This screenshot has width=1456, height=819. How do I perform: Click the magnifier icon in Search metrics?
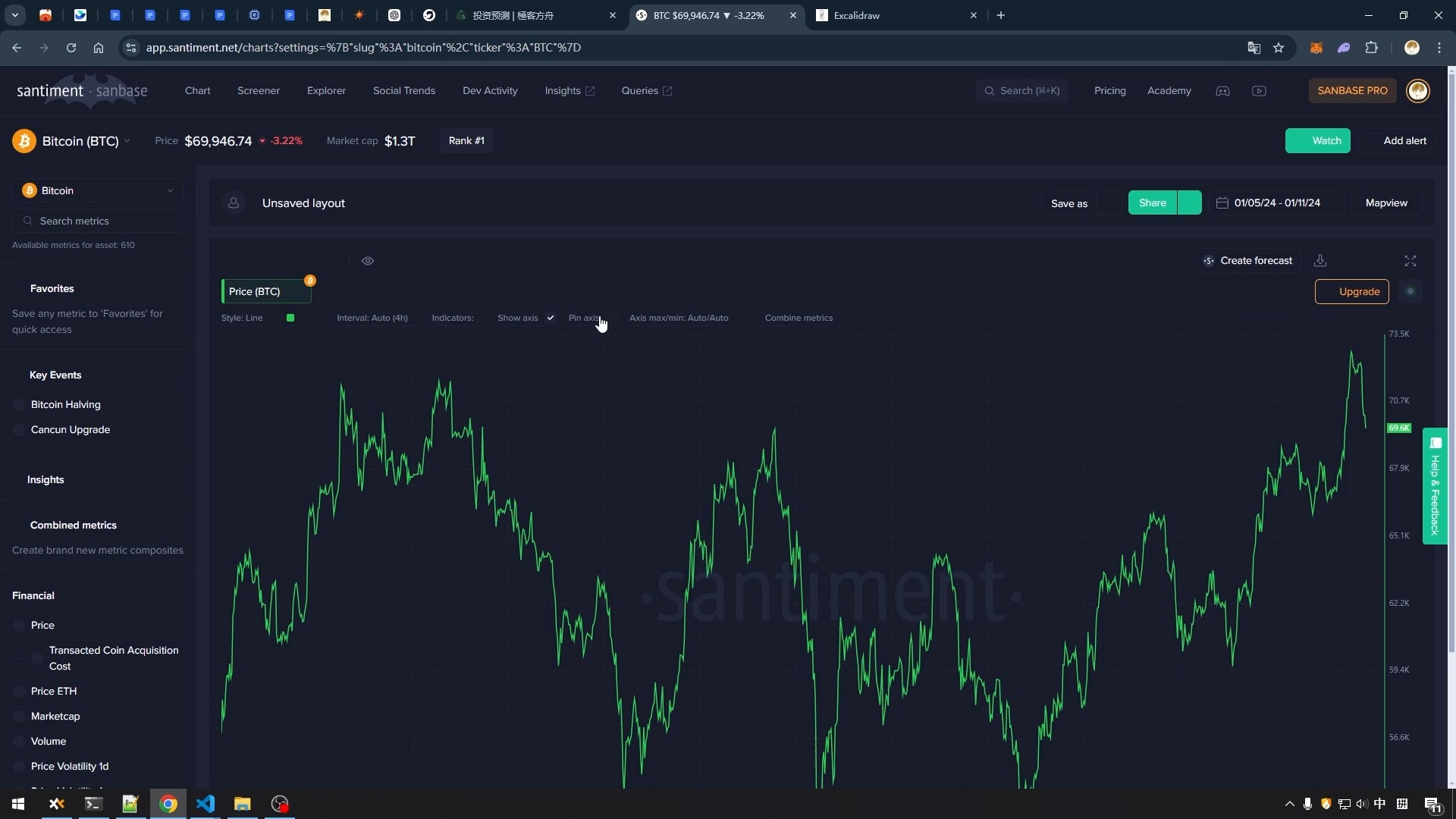coord(28,221)
